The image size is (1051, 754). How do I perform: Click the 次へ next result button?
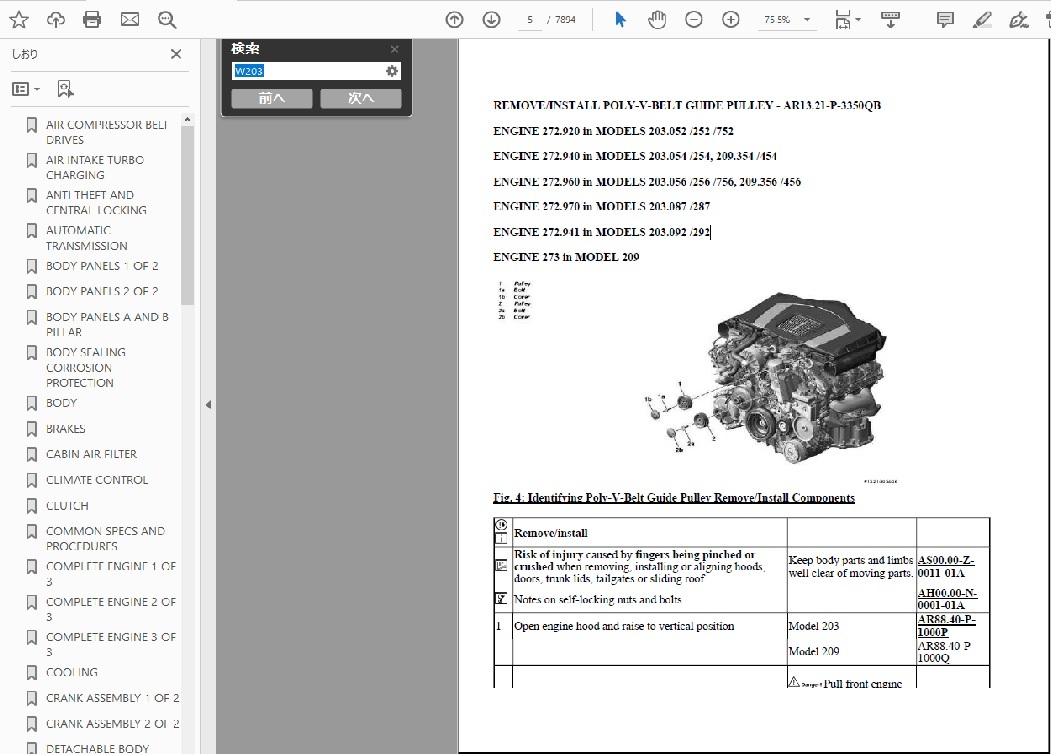coord(361,98)
